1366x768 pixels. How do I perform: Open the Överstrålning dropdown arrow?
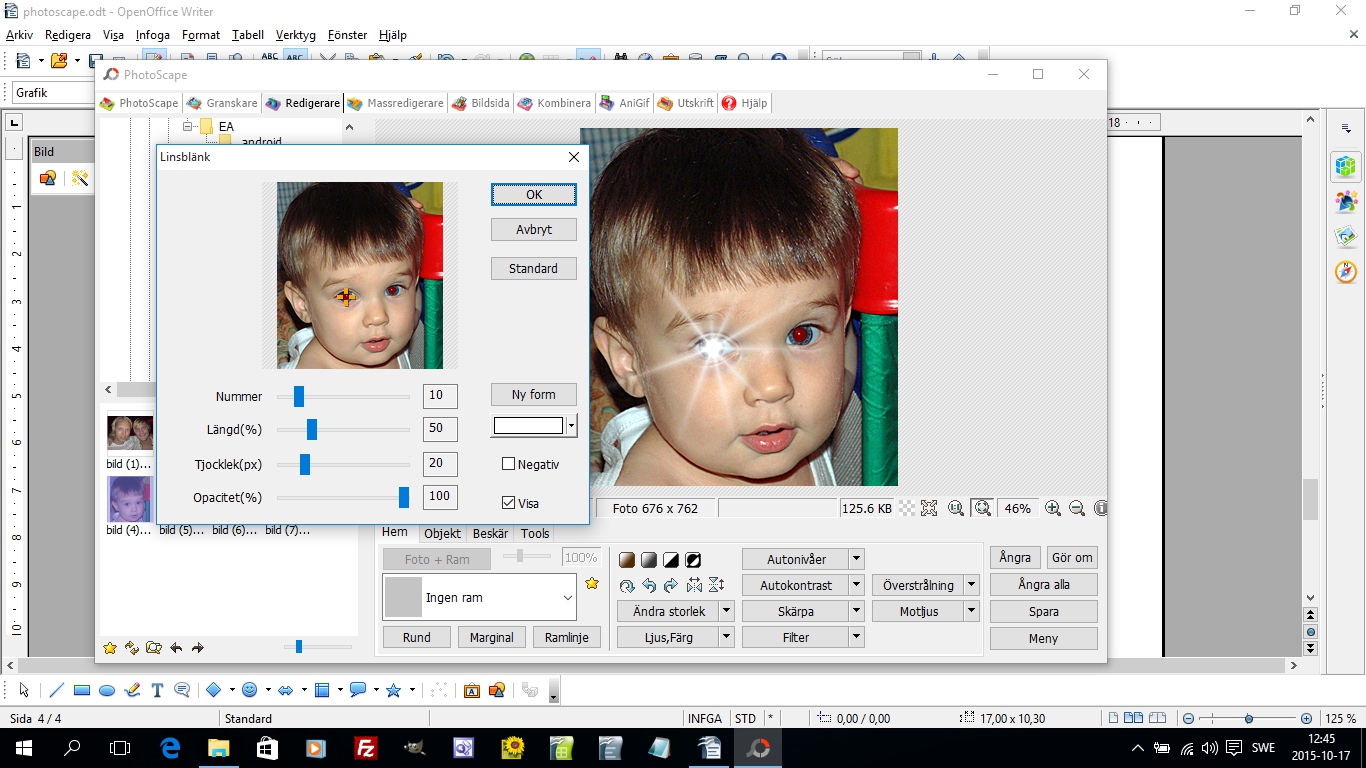(x=972, y=585)
